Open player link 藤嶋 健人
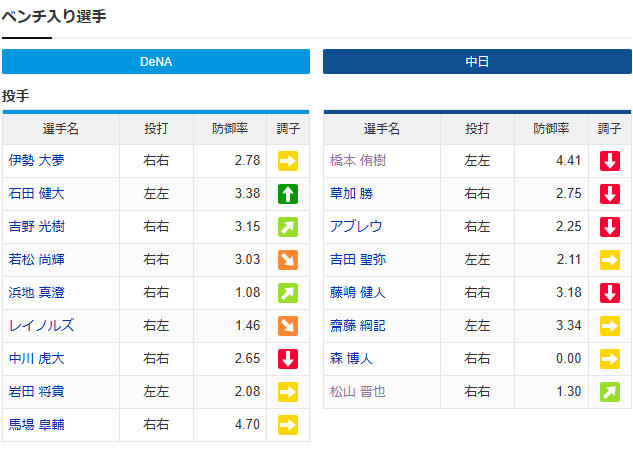Screen dimensions: 633x449 358,293
